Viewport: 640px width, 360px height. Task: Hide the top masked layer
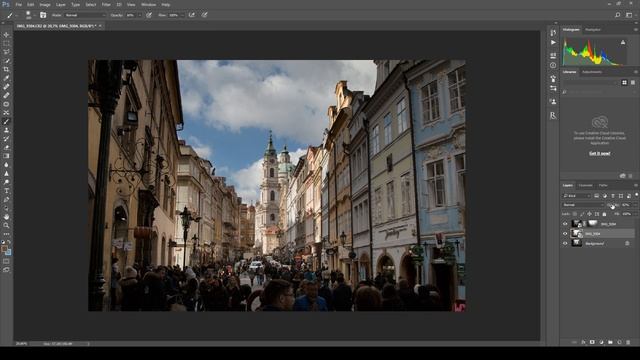coord(565,224)
